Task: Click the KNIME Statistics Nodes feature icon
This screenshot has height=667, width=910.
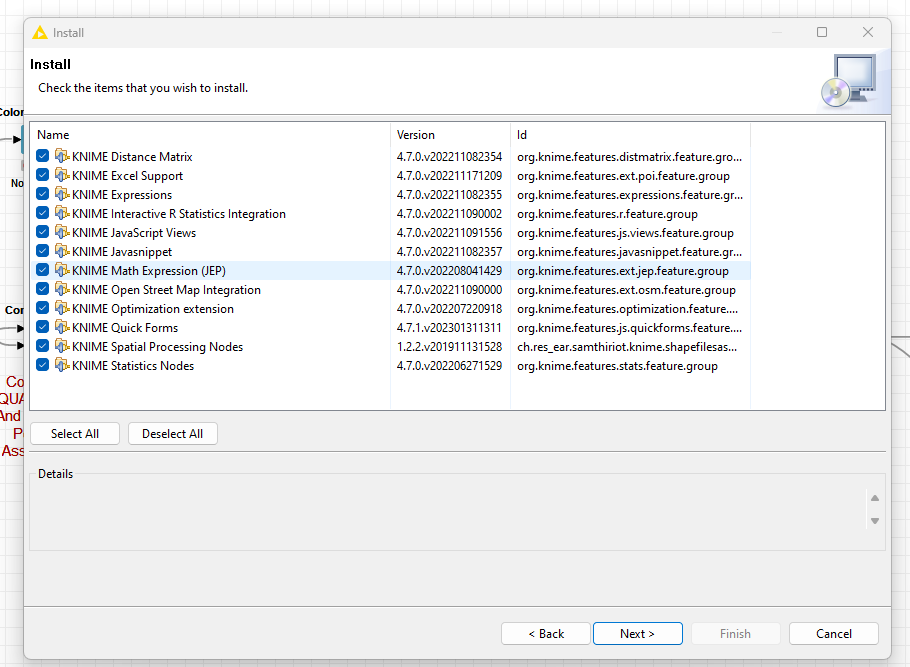Action: 62,366
